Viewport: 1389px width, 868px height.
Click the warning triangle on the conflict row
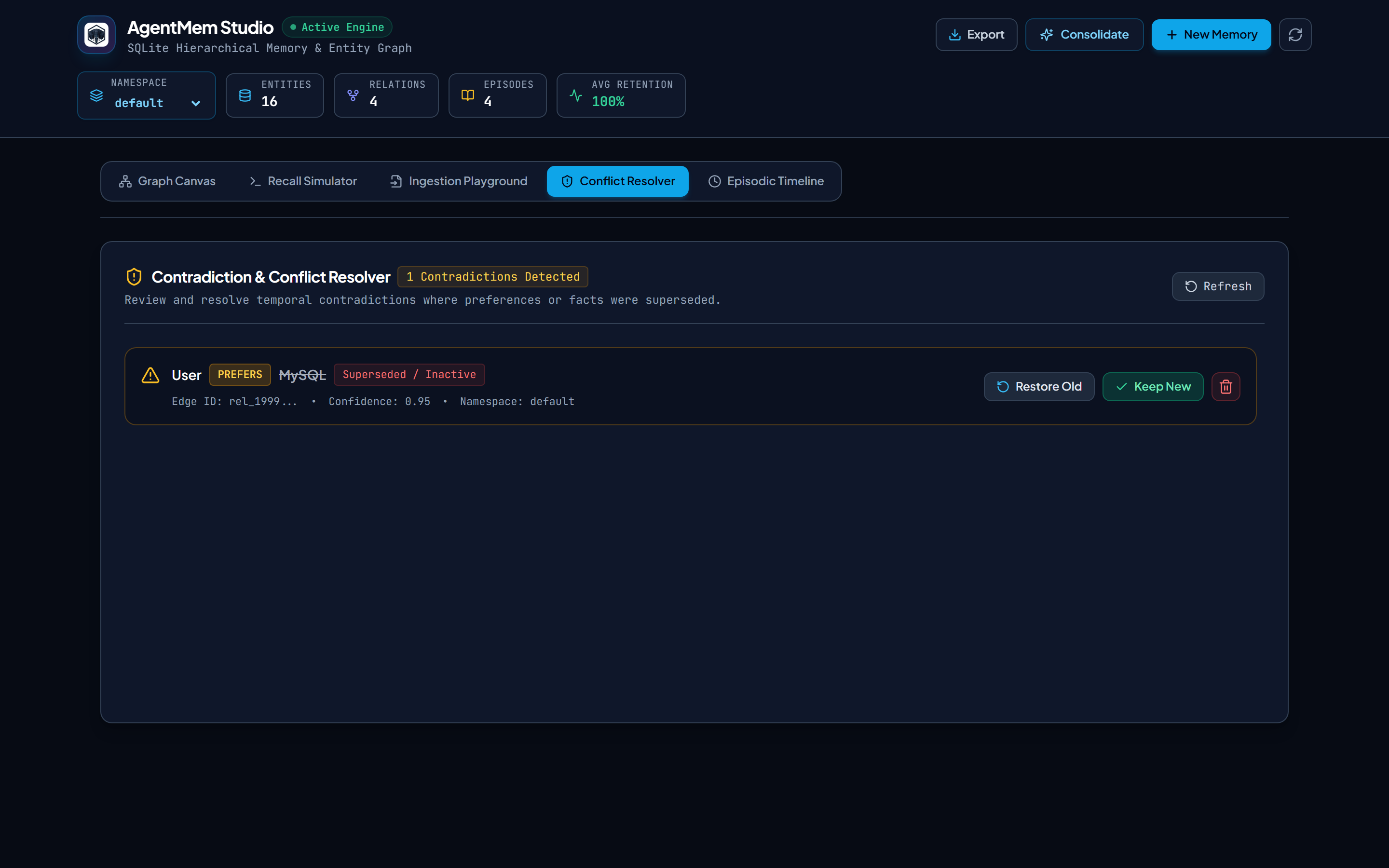tap(150, 375)
